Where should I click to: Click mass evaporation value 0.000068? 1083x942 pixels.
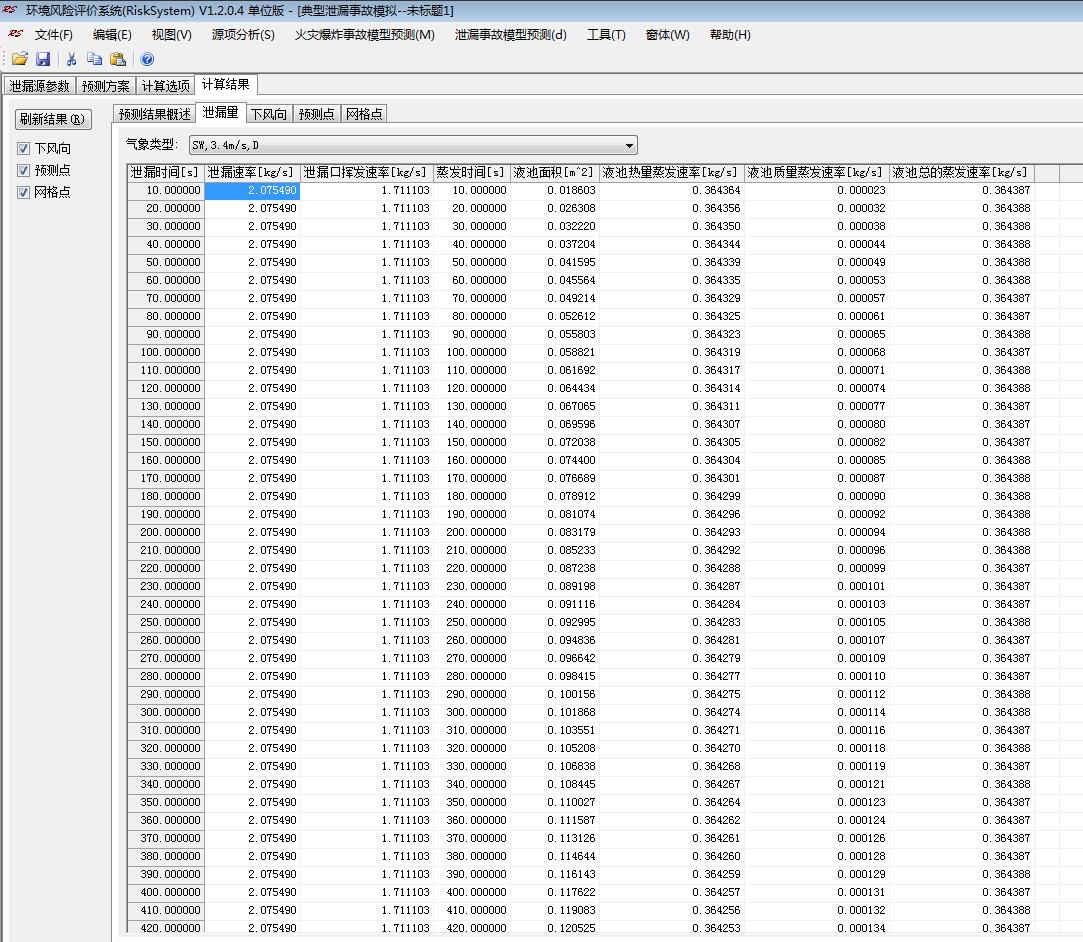click(x=816, y=352)
